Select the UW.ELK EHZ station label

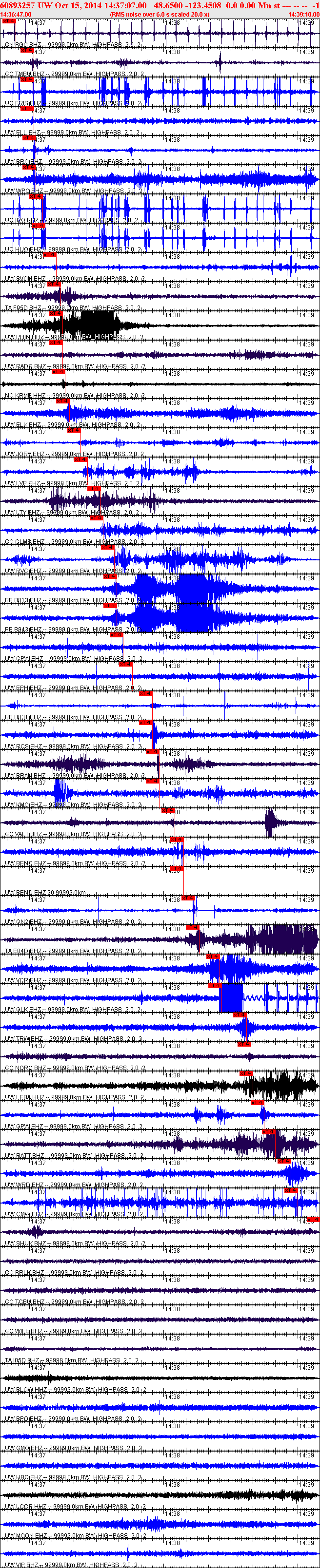[73, 425]
